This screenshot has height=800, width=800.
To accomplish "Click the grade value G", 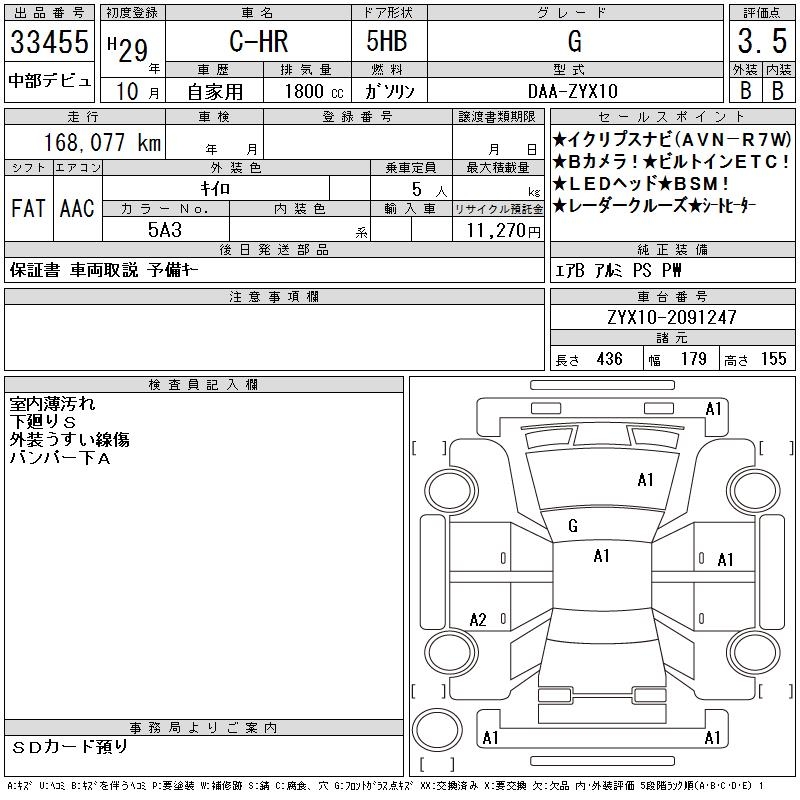I will (575, 41).
